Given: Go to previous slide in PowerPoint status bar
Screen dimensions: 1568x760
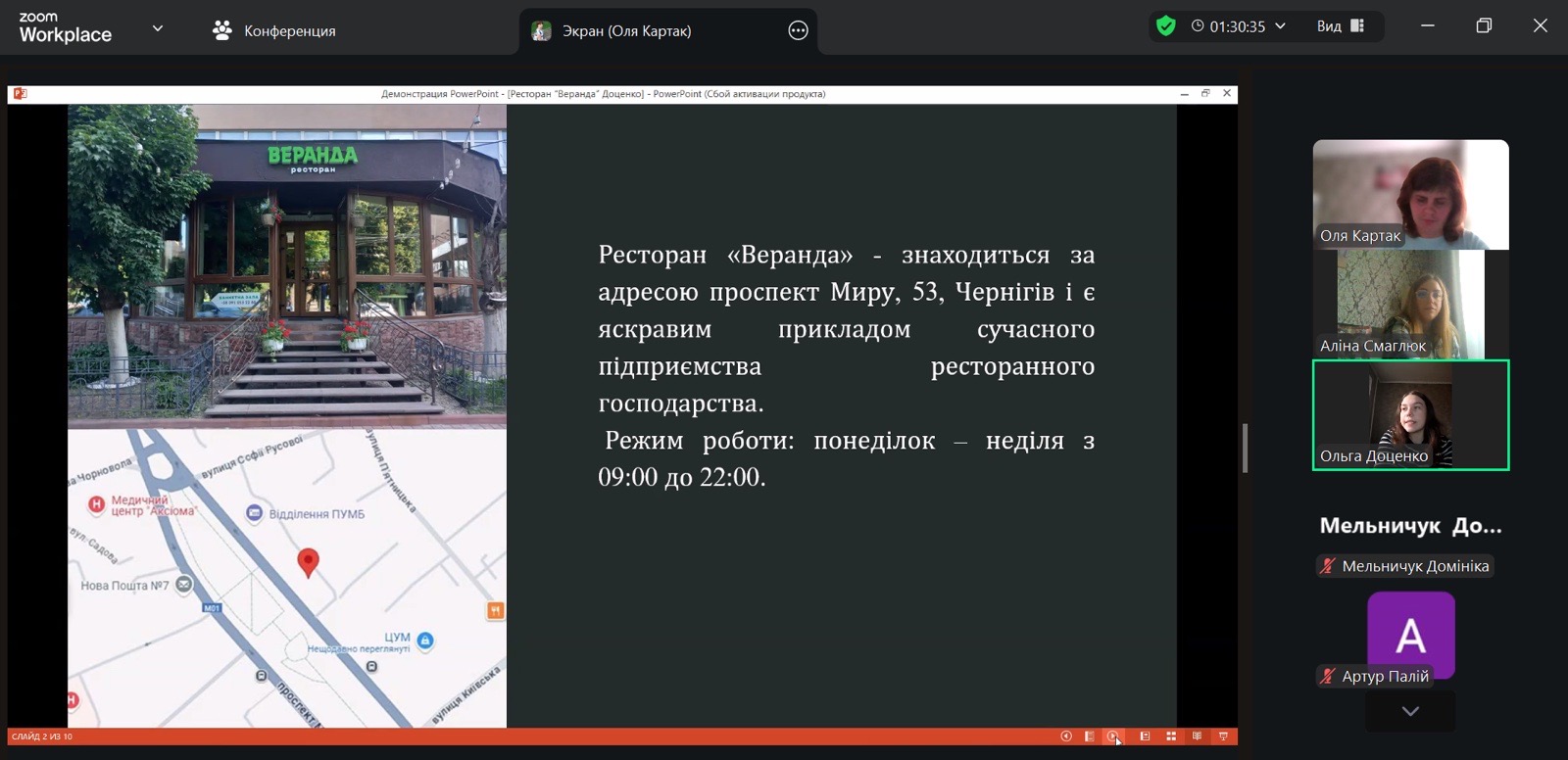Looking at the screenshot, I should click(x=1066, y=736).
